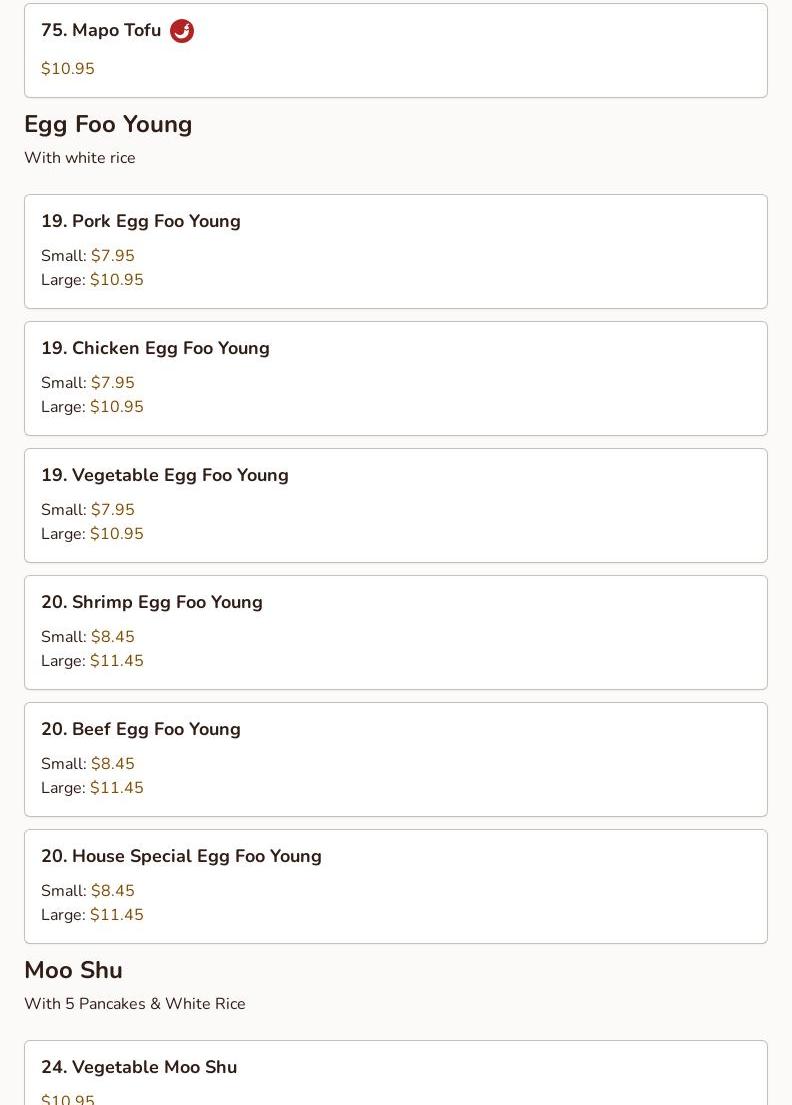Choose House Special Egg Foo Young
The height and width of the screenshot is (1105, 792).
pyautogui.click(x=395, y=886)
